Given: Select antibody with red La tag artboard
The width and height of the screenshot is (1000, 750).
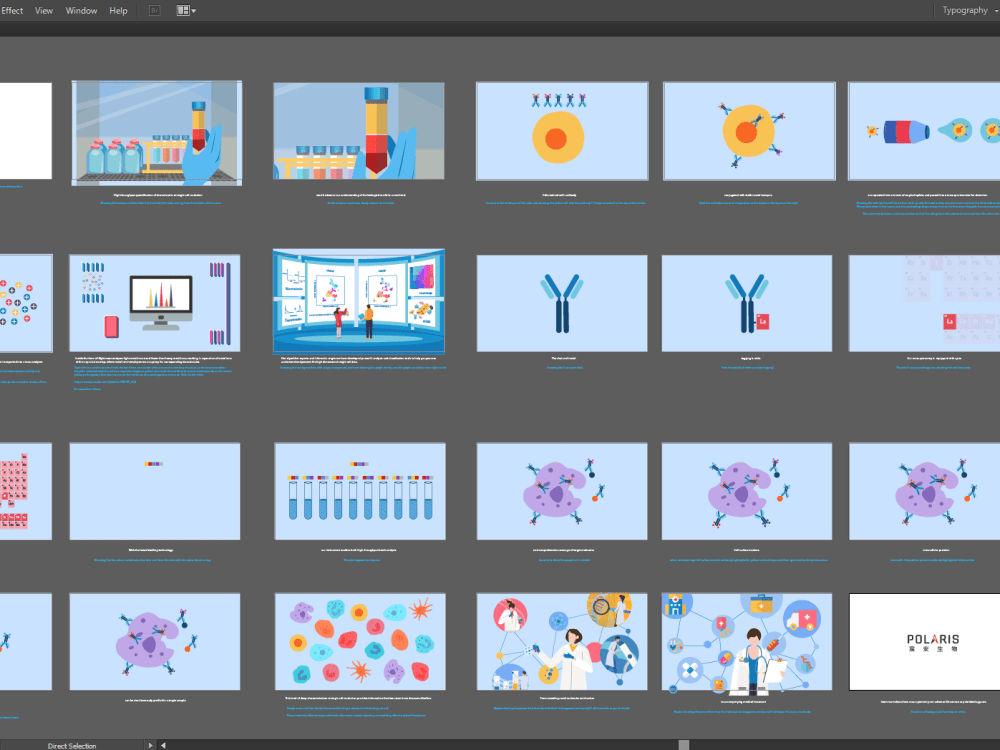Looking at the screenshot, I should (x=747, y=303).
